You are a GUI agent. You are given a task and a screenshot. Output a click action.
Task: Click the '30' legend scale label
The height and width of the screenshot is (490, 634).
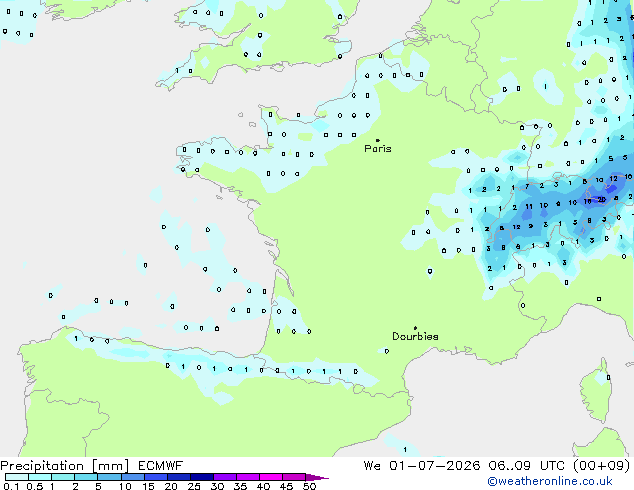[x=217, y=486]
